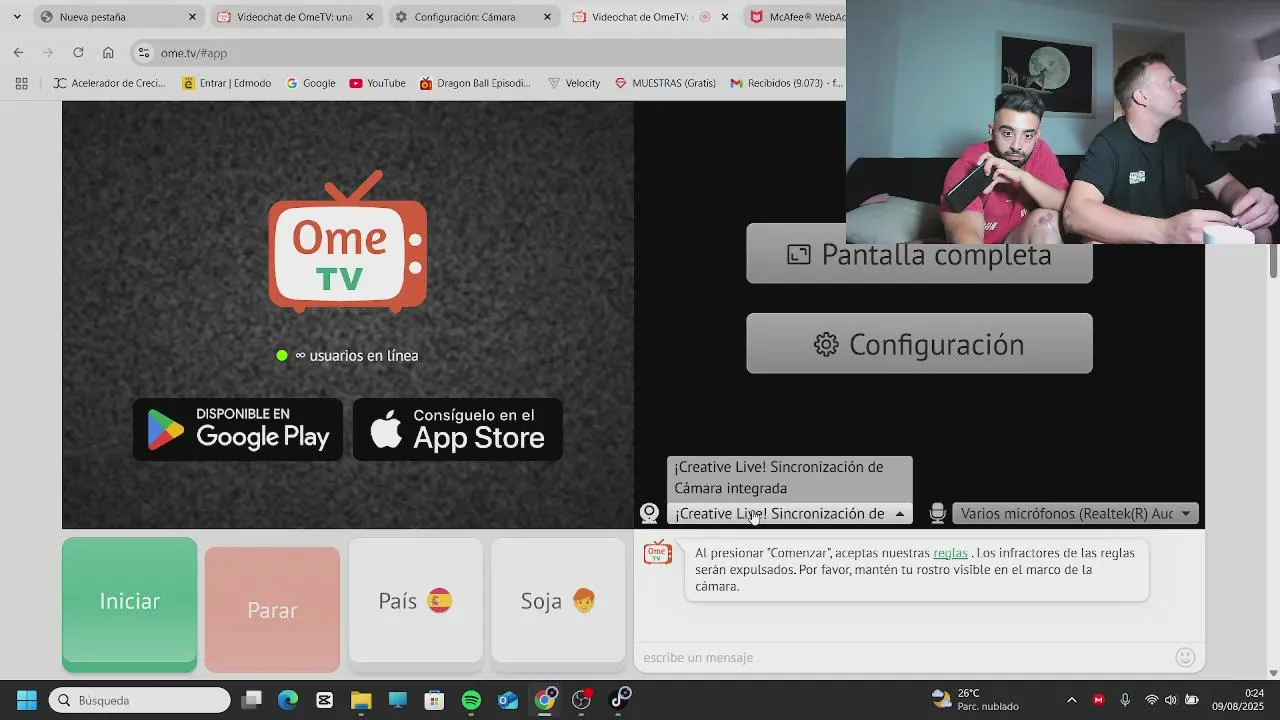Open Task View in the taskbar
Viewport: 1280px width, 720px height.
(x=252, y=700)
